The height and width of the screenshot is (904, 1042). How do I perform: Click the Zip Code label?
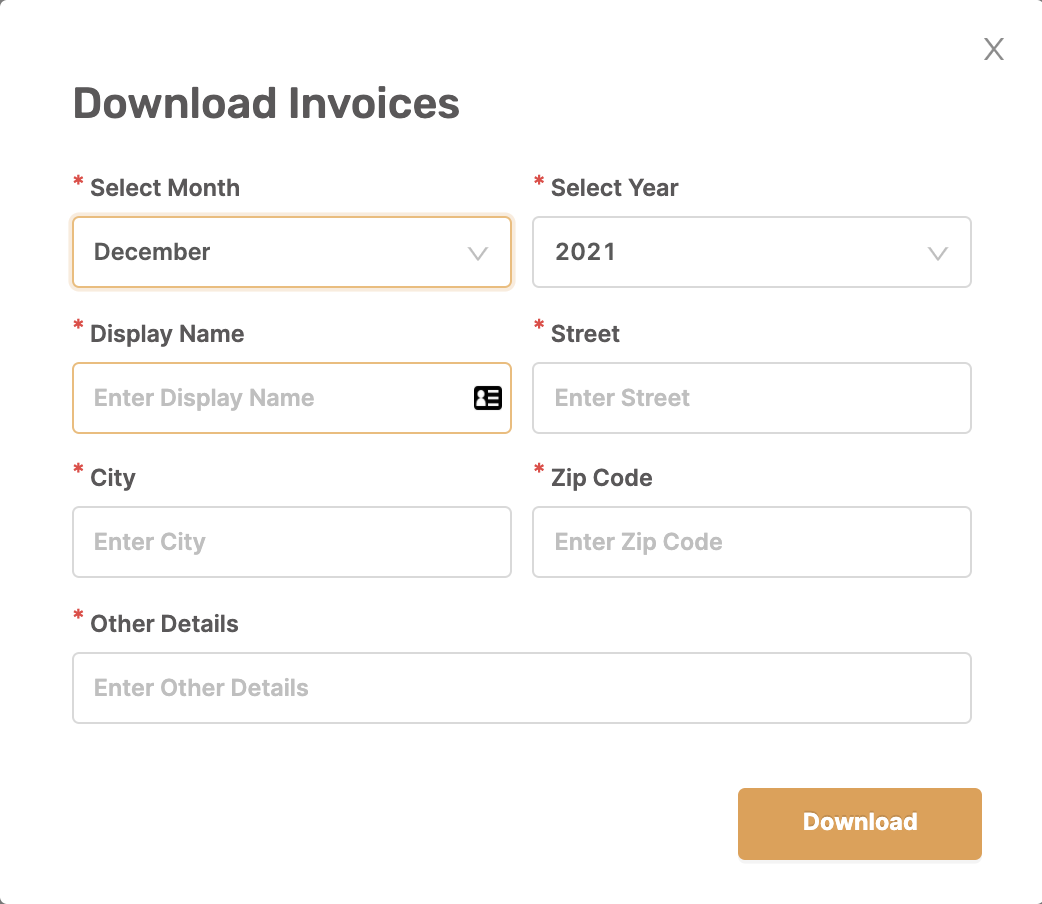tap(601, 478)
